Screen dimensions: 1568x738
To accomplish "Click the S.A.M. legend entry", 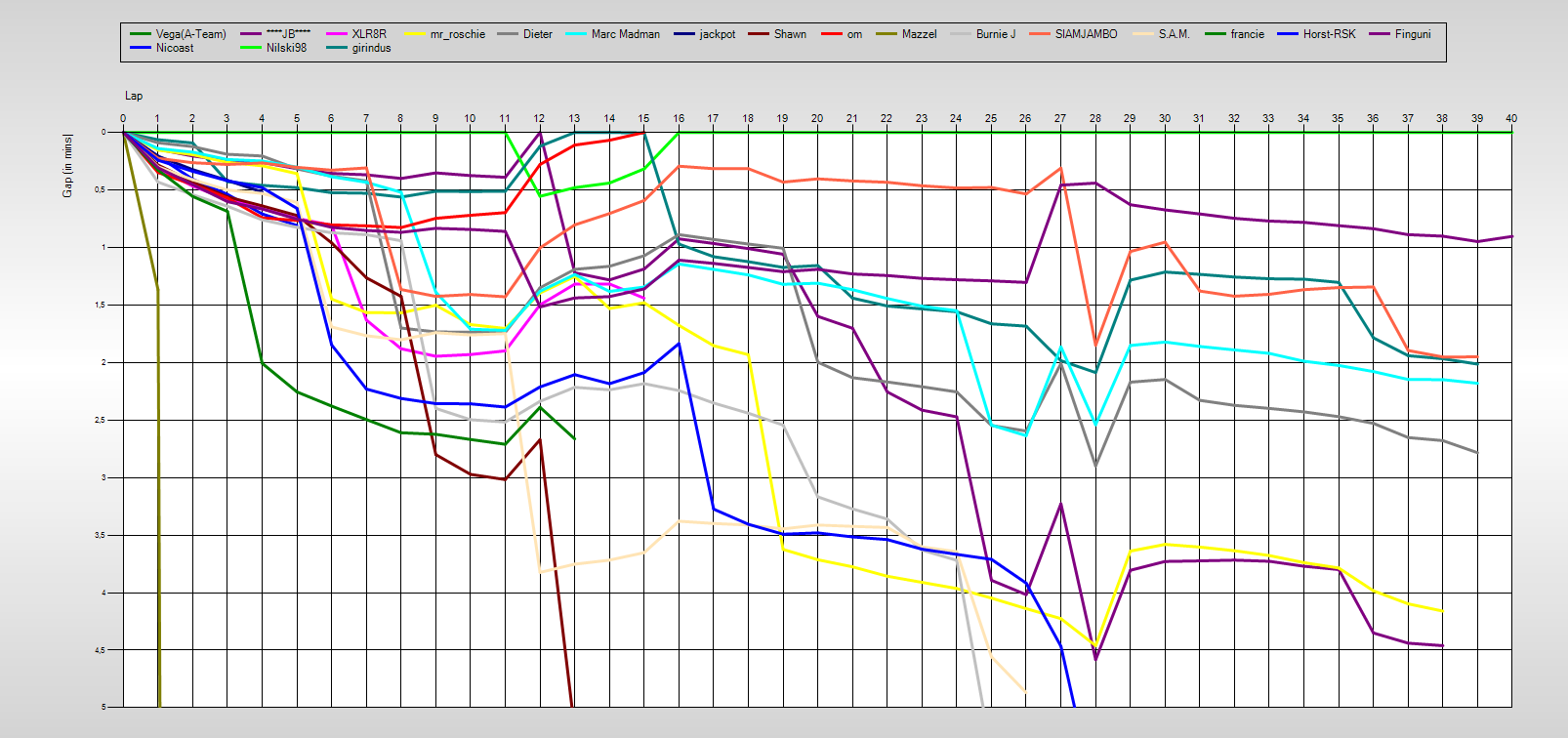I will click(x=1174, y=34).
